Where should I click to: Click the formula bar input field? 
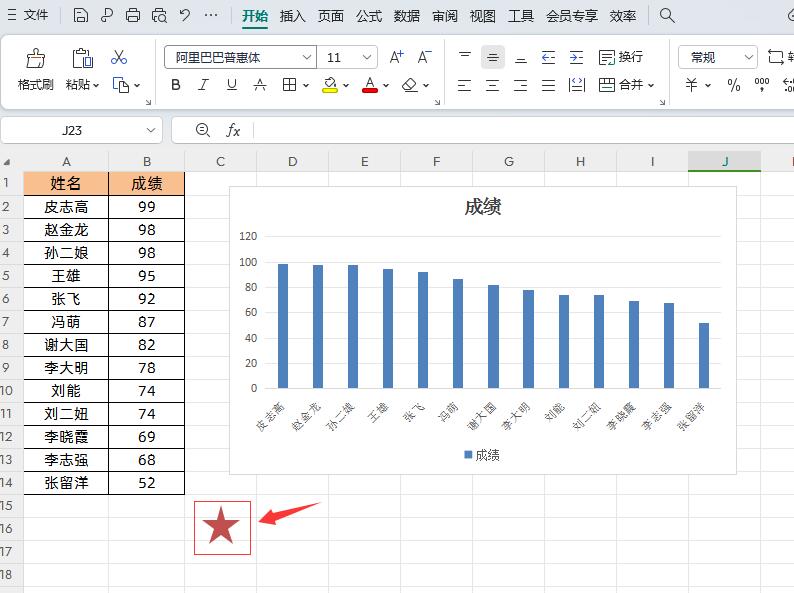pos(523,130)
